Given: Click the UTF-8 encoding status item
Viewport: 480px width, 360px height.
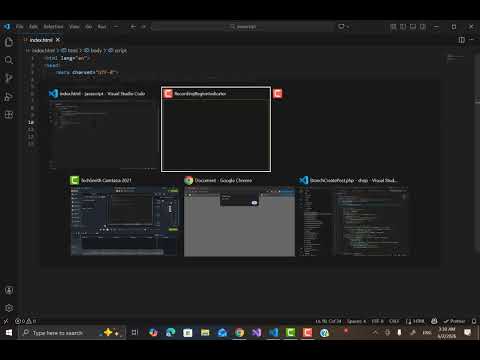Looking at the screenshot, I should (378, 321).
